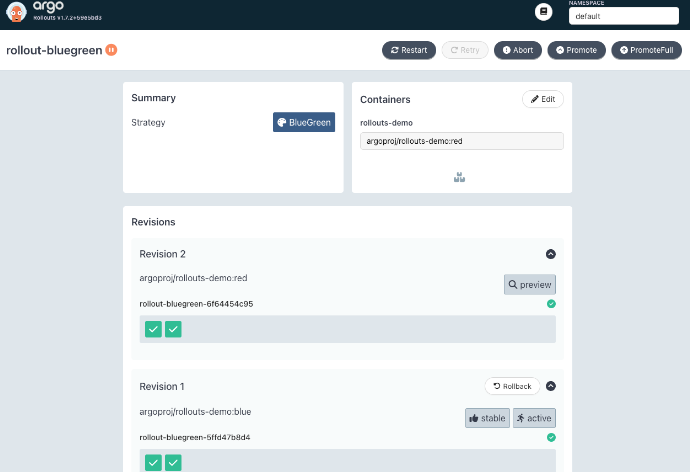Select second pod checkmark in Revision 1
690x472 pixels.
(173, 463)
